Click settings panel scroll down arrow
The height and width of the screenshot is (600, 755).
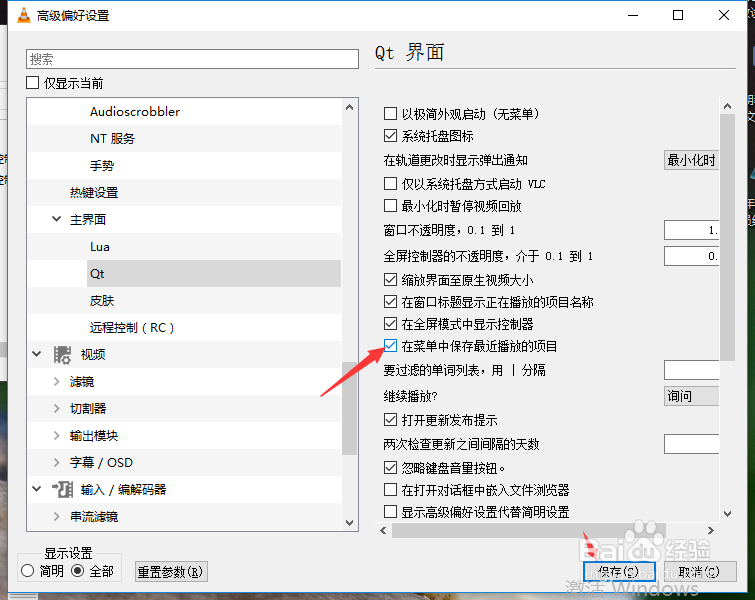728,514
